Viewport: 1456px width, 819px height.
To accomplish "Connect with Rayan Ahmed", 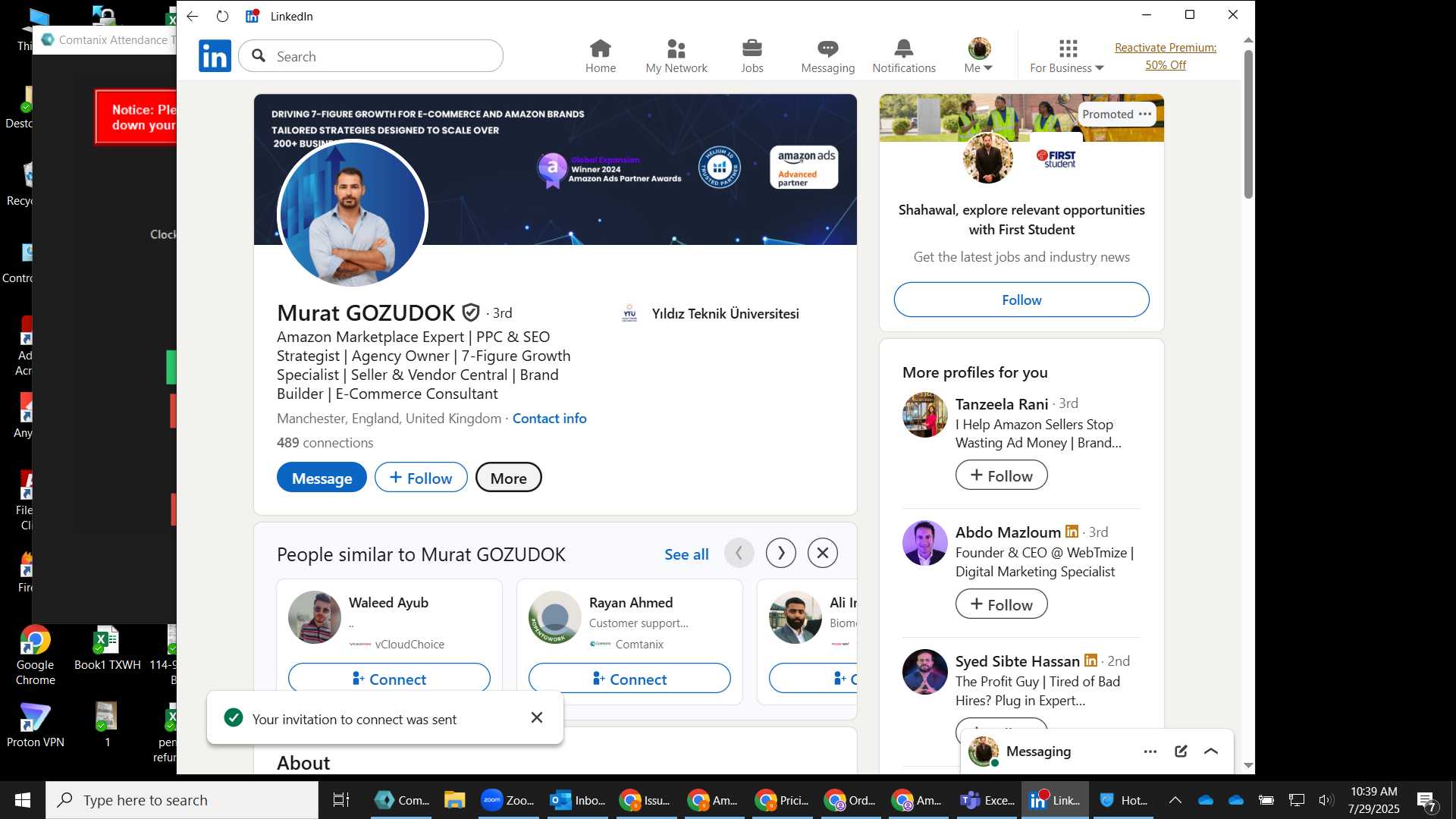I will click(x=629, y=679).
